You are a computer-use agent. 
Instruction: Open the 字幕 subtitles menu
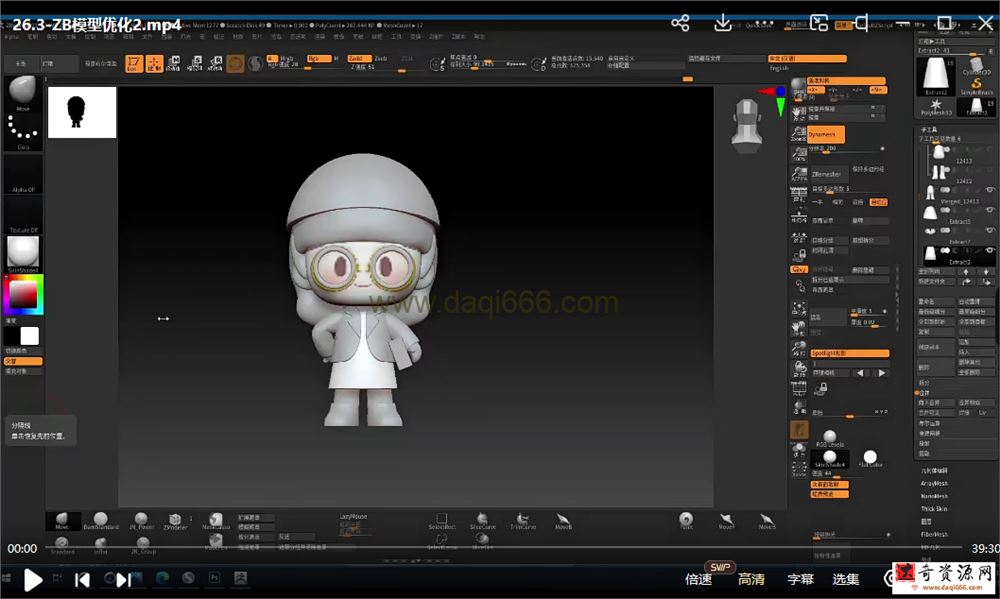[x=800, y=579]
